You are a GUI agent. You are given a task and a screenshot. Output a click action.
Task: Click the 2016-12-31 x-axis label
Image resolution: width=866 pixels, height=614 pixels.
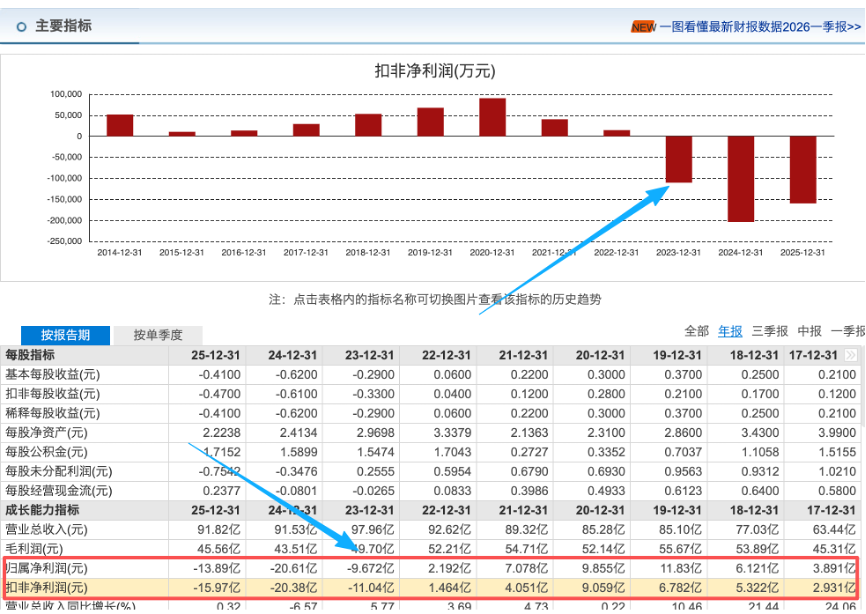tap(244, 252)
